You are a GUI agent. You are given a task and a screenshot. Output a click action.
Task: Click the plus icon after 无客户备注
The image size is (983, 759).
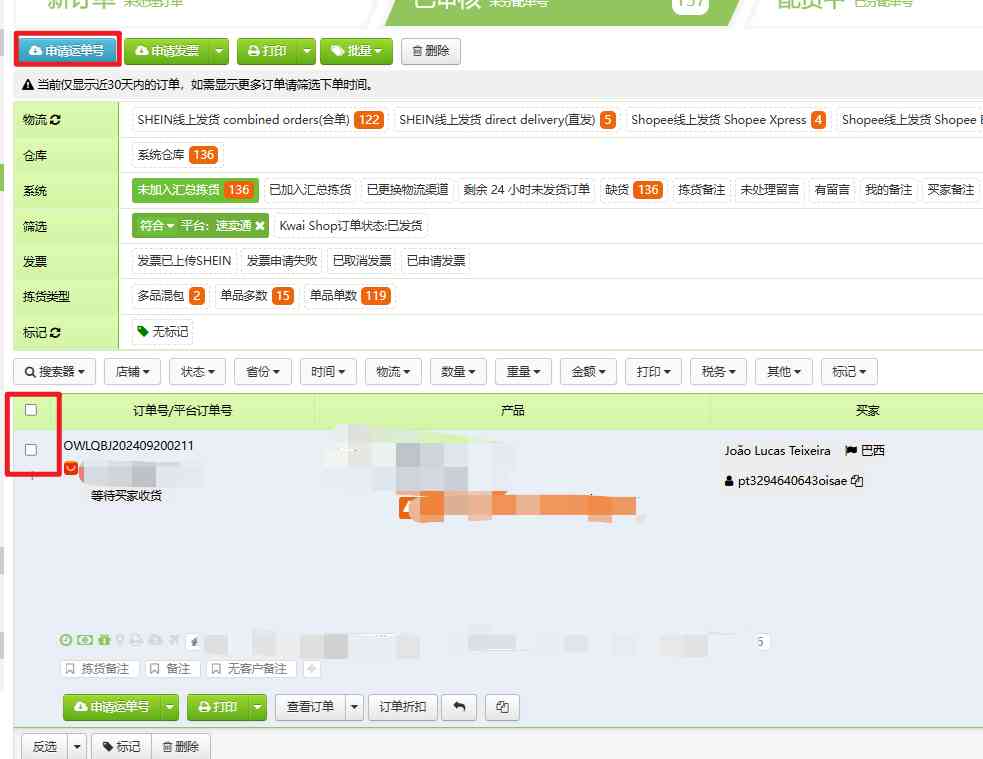pyautogui.click(x=311, y=669)
